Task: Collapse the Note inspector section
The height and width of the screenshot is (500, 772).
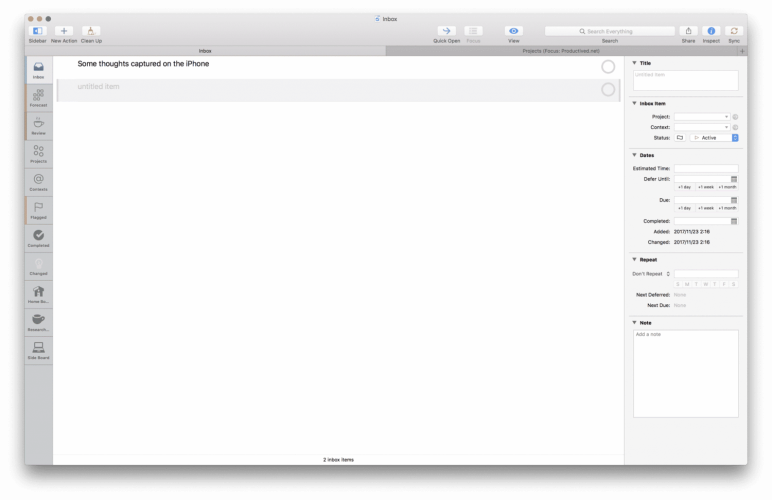Action: point(634,323)
